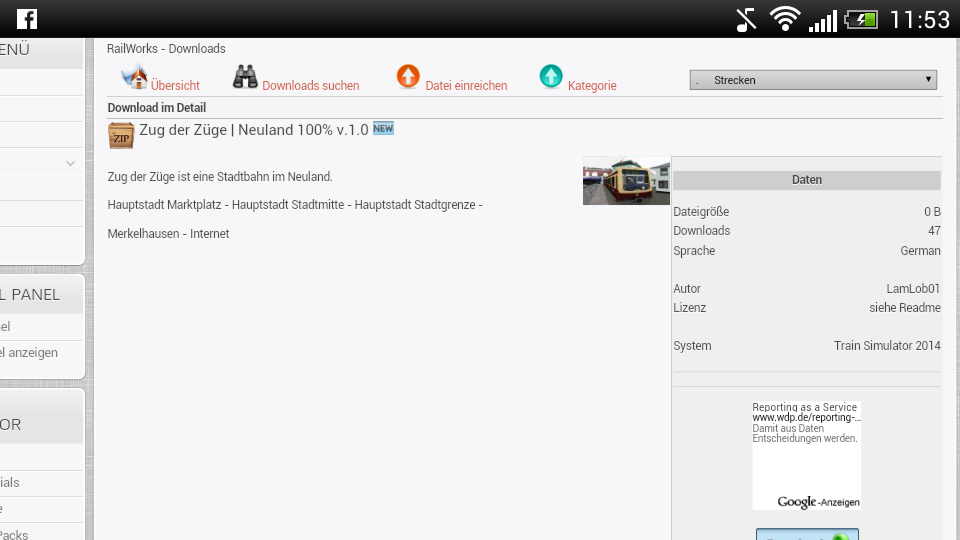Select the siehe Readme license value
960x540 pixels.
click(905, 307)
